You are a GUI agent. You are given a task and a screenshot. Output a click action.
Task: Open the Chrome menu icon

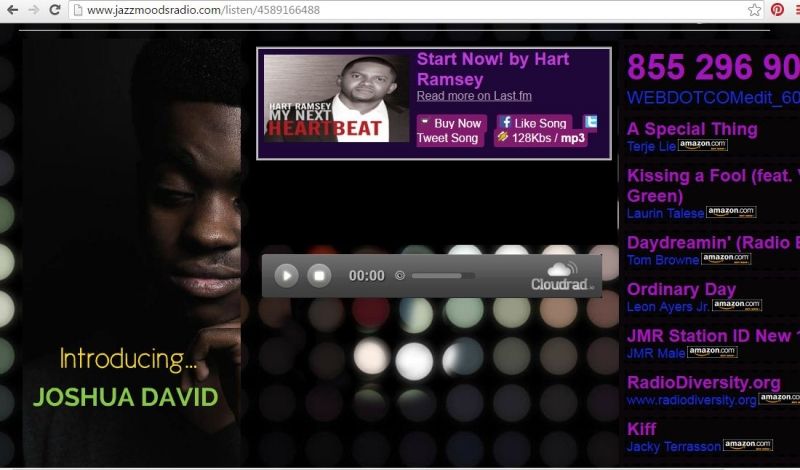click(796, 10)
